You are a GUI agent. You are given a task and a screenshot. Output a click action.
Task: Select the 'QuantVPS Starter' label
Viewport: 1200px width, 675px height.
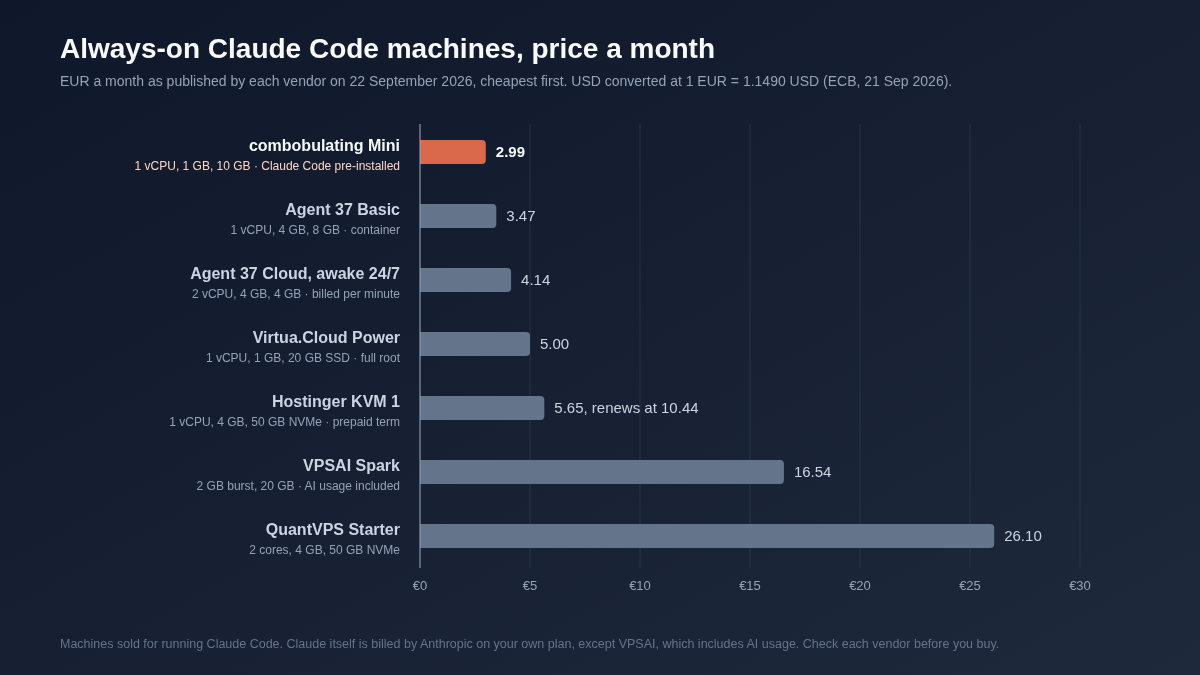[x=333, y=530]
